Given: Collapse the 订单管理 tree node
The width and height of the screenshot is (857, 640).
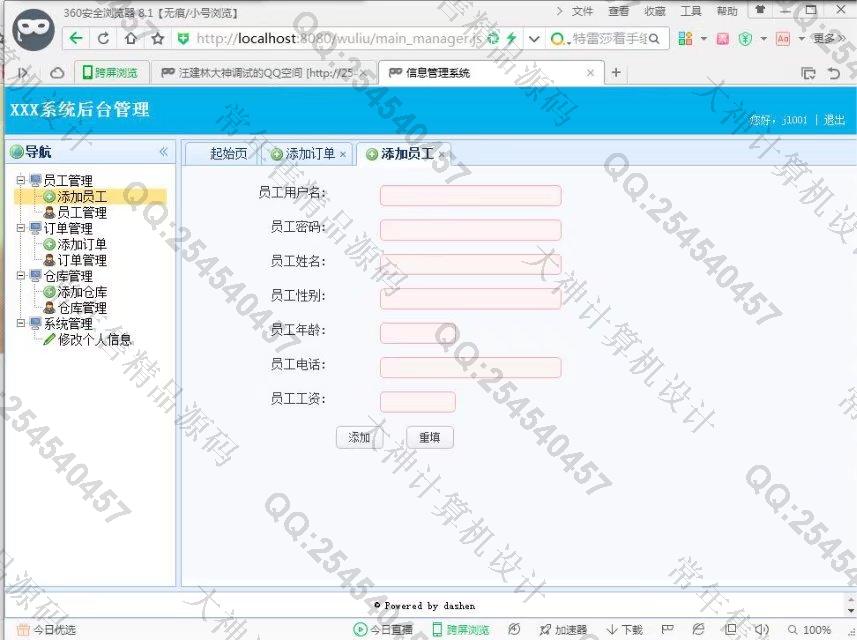Looking at the screenshot, I should [x=20, y=228].
